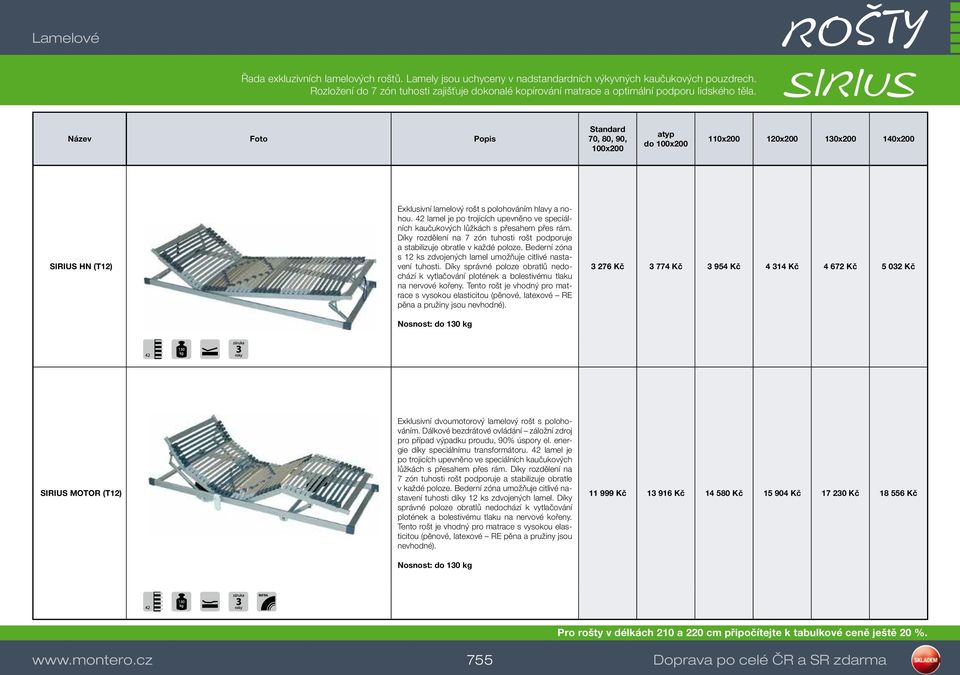
Task: Select the '120x200' column header
Action: (x=782, y=139)
